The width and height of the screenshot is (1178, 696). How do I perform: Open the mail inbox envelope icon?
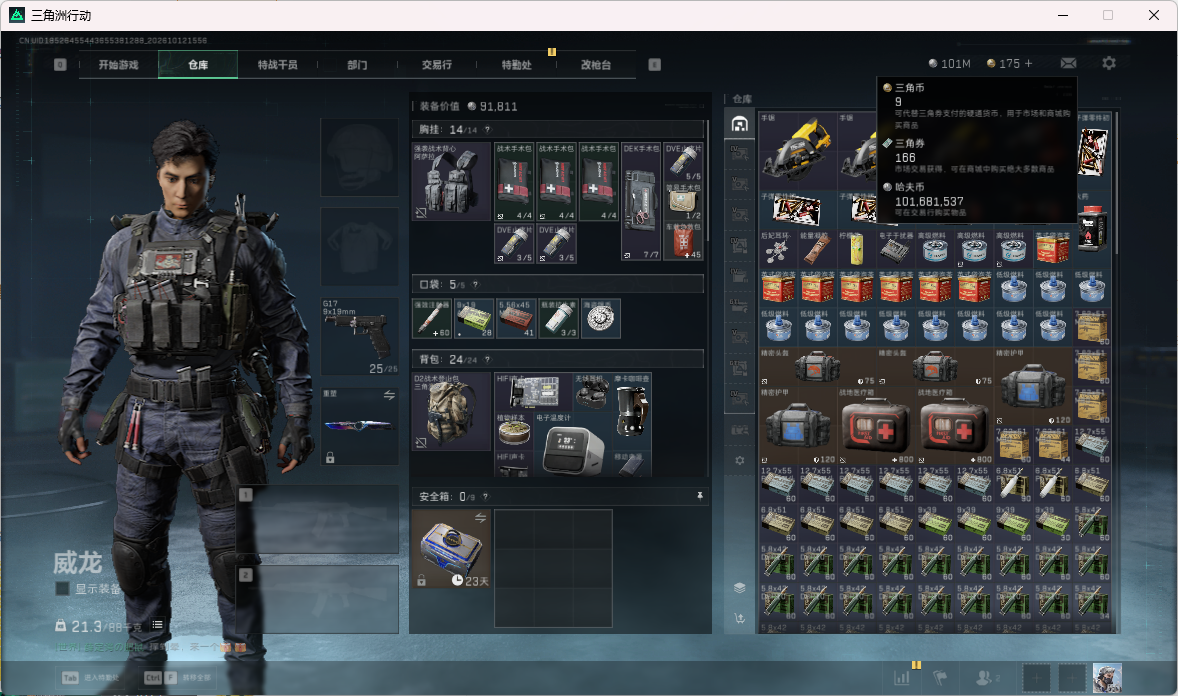(x=1068, y=64)
